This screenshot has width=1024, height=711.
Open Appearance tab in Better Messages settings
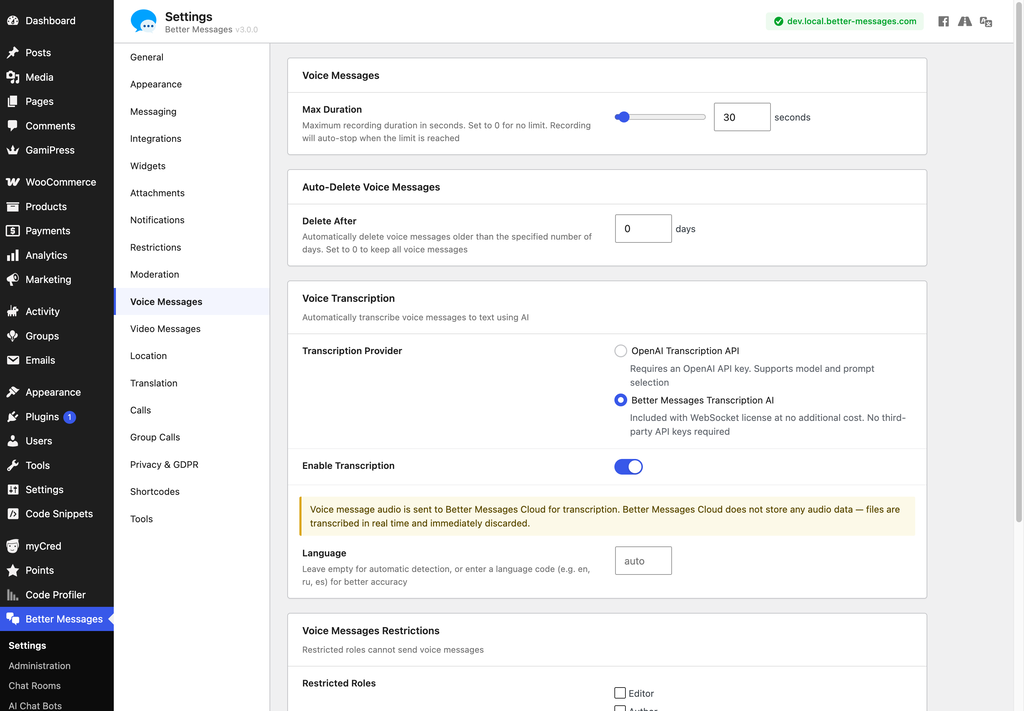(191, 84)
